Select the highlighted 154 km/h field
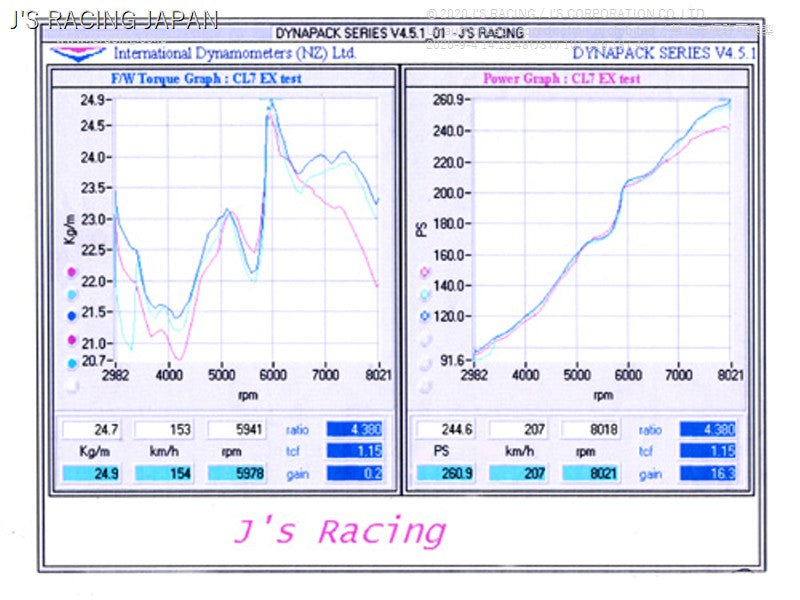Image resolution: width=800 pixels, height=600 pixels. click(x=163, y=473)
